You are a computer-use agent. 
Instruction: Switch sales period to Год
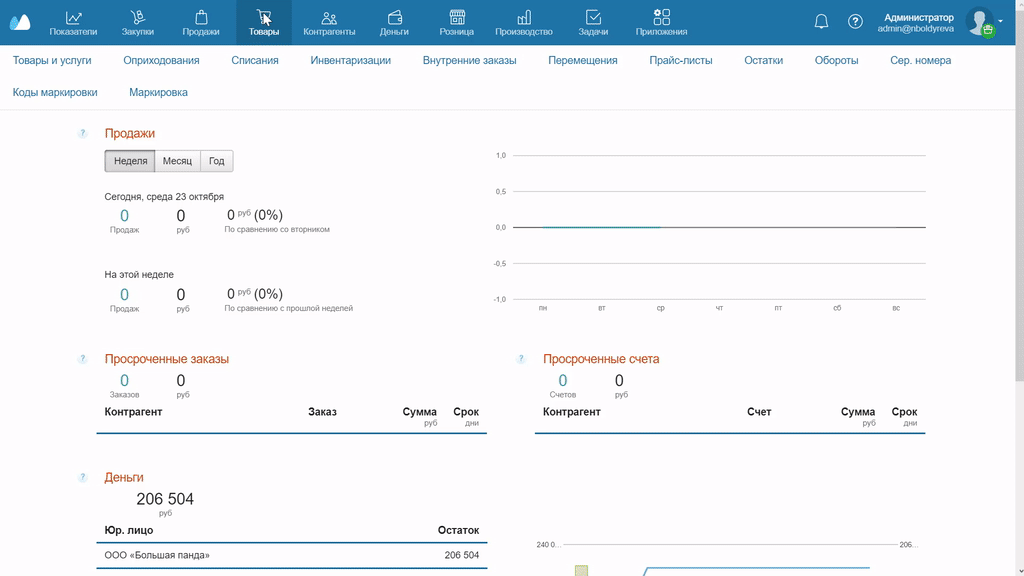point(216,161)
